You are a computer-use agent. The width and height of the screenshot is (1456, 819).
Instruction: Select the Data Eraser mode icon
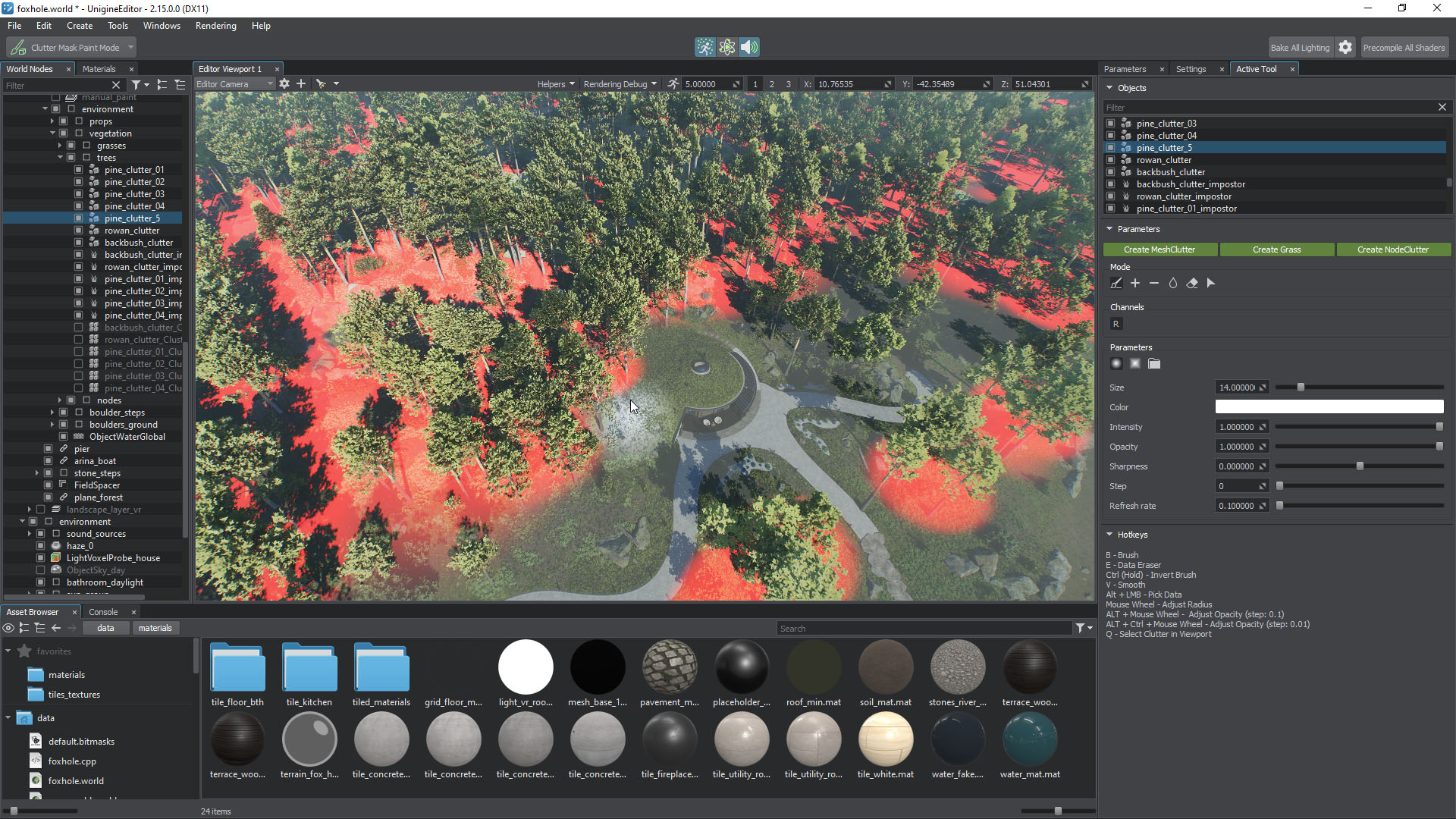pyautogui.click(x=1192, y=283)
